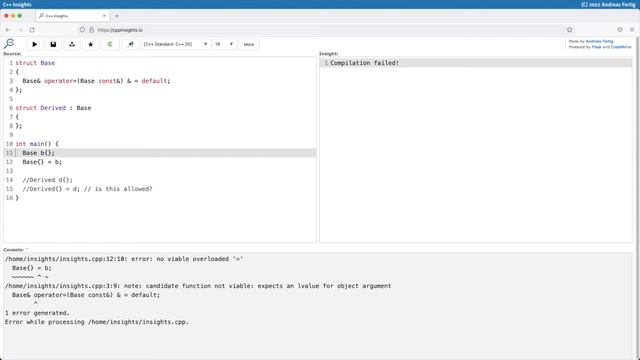Click the C++ Insights magnifier logo
640x360 pixels.
tap(9, 43)
